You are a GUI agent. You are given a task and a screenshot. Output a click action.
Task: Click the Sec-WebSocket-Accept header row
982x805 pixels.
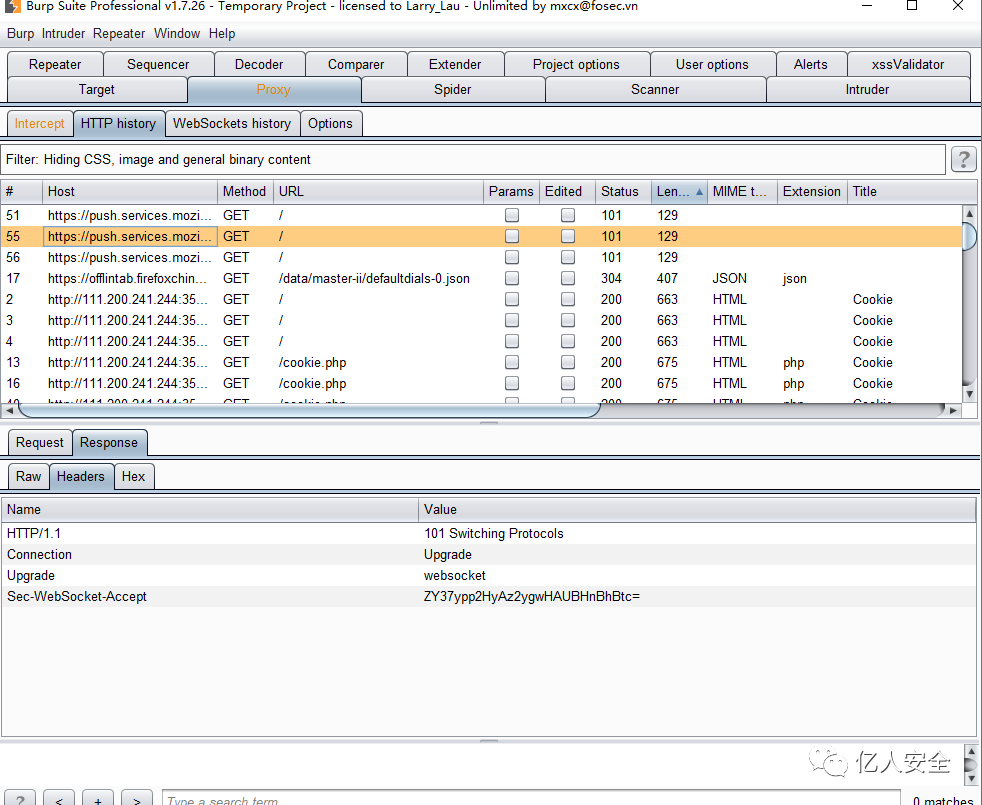pos(488,596)
